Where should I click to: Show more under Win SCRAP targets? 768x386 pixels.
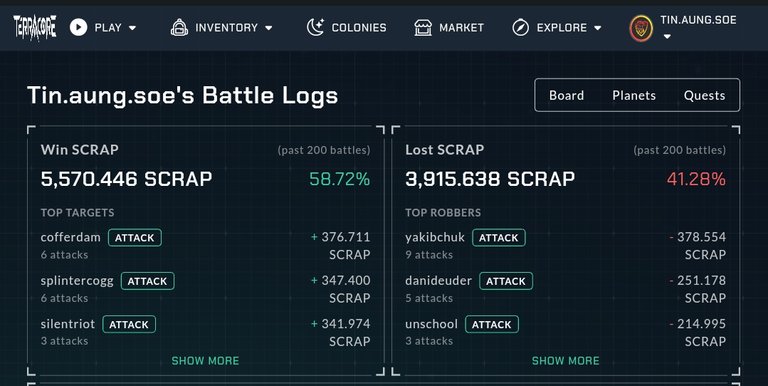[x=205, y=361]
